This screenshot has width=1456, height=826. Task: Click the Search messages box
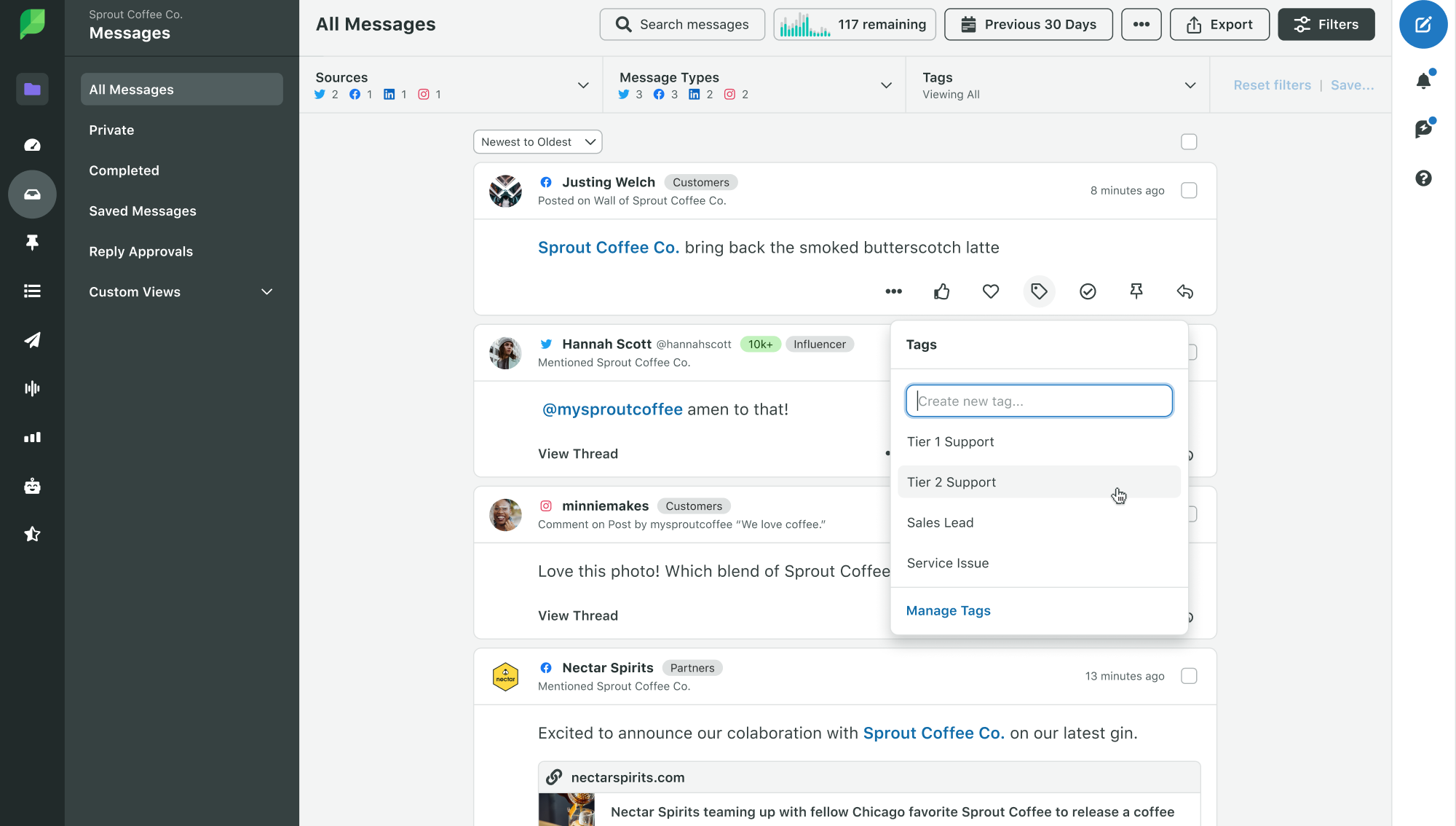(682, 24)
